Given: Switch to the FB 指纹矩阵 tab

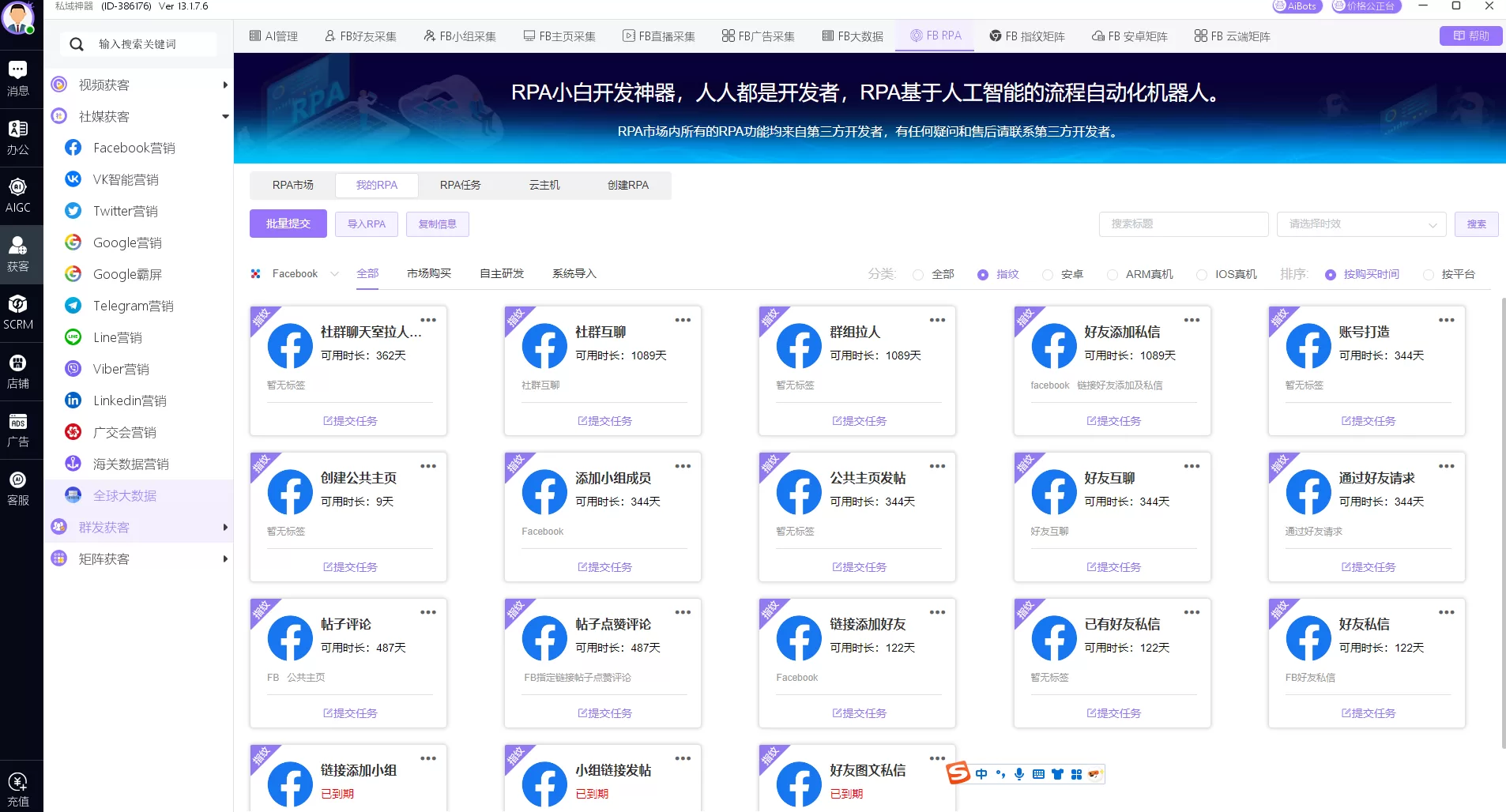Looking at the screenshot, I should pos(1027,36).
